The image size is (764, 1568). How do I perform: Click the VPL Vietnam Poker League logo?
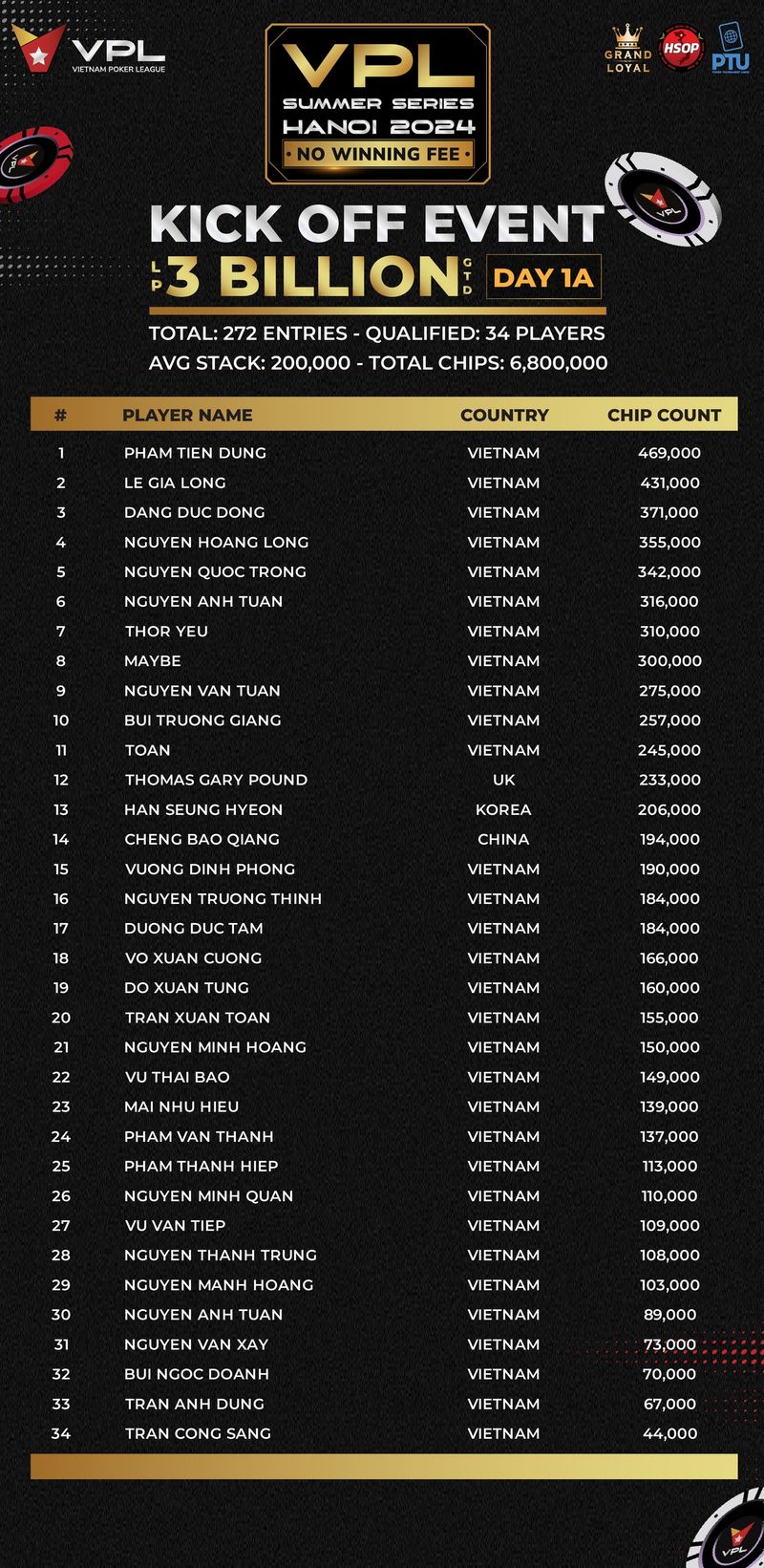[x=88, y=50]
